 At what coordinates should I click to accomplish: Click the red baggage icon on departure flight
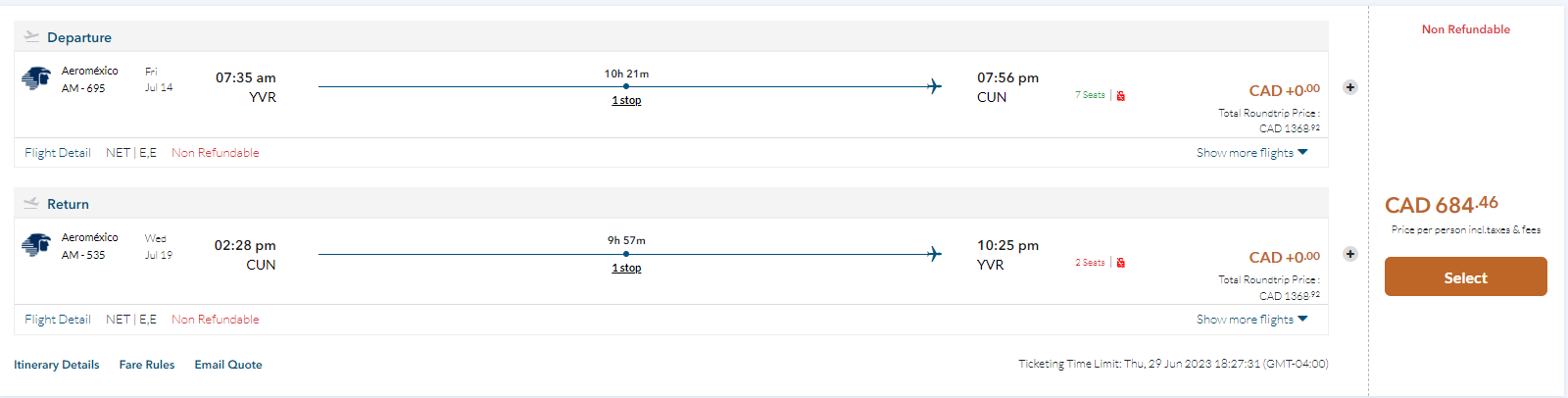point(1121,96)
